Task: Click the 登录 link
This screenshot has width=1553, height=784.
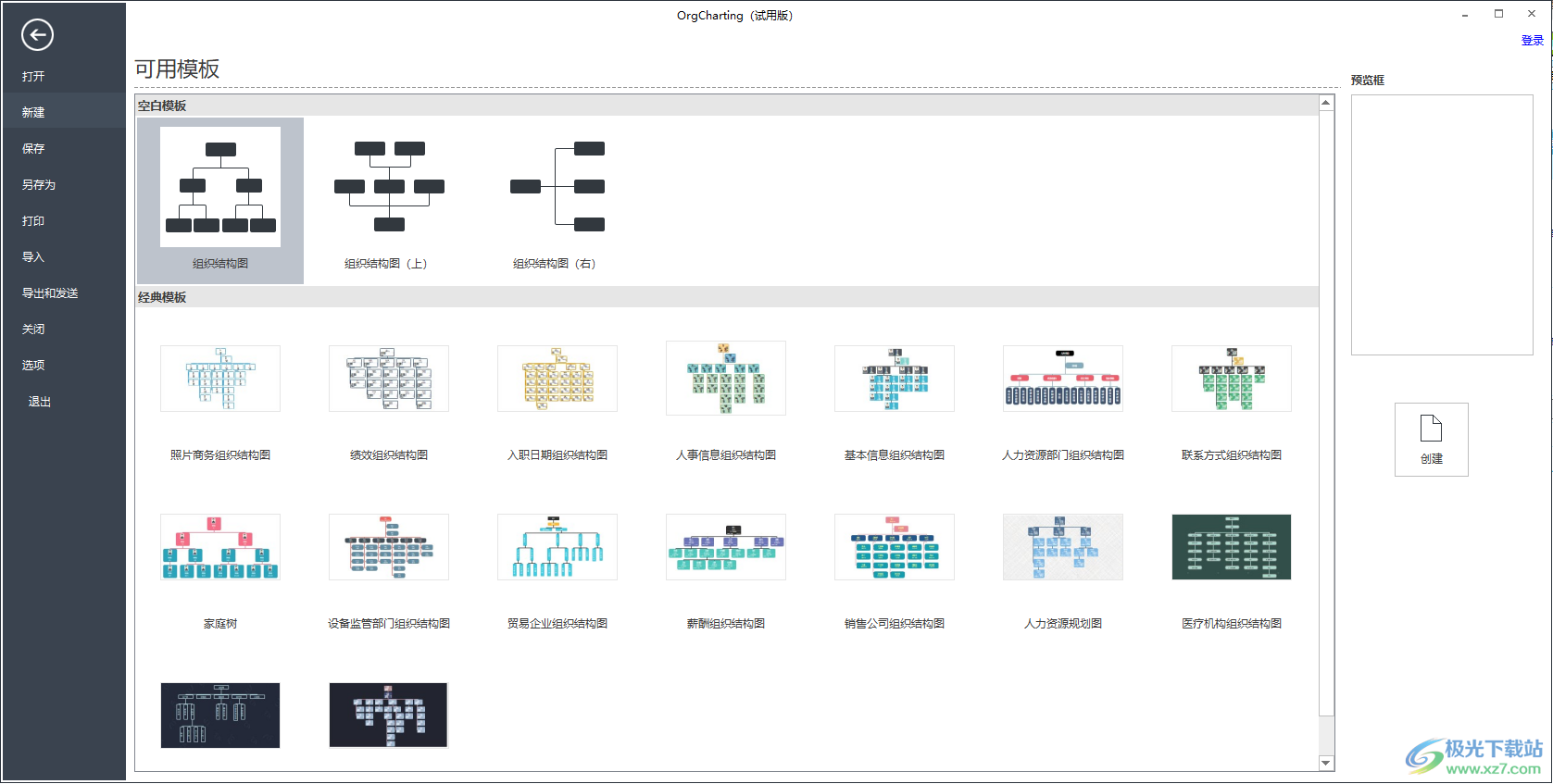Action: tap(1533, 41)
